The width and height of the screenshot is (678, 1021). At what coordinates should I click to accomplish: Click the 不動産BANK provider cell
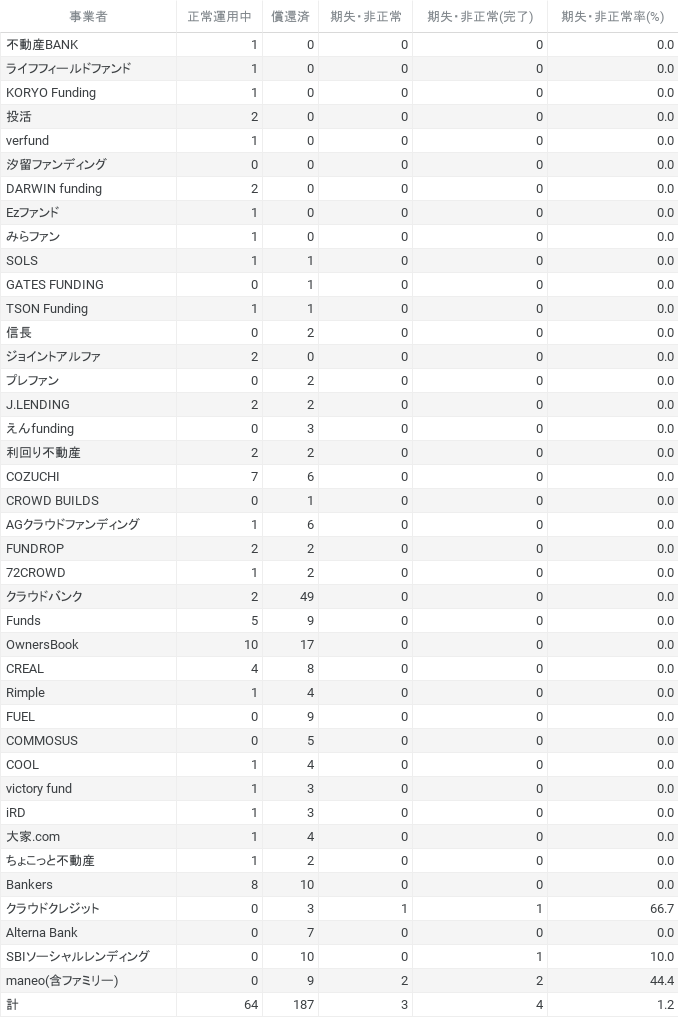[x=88, y=45]
